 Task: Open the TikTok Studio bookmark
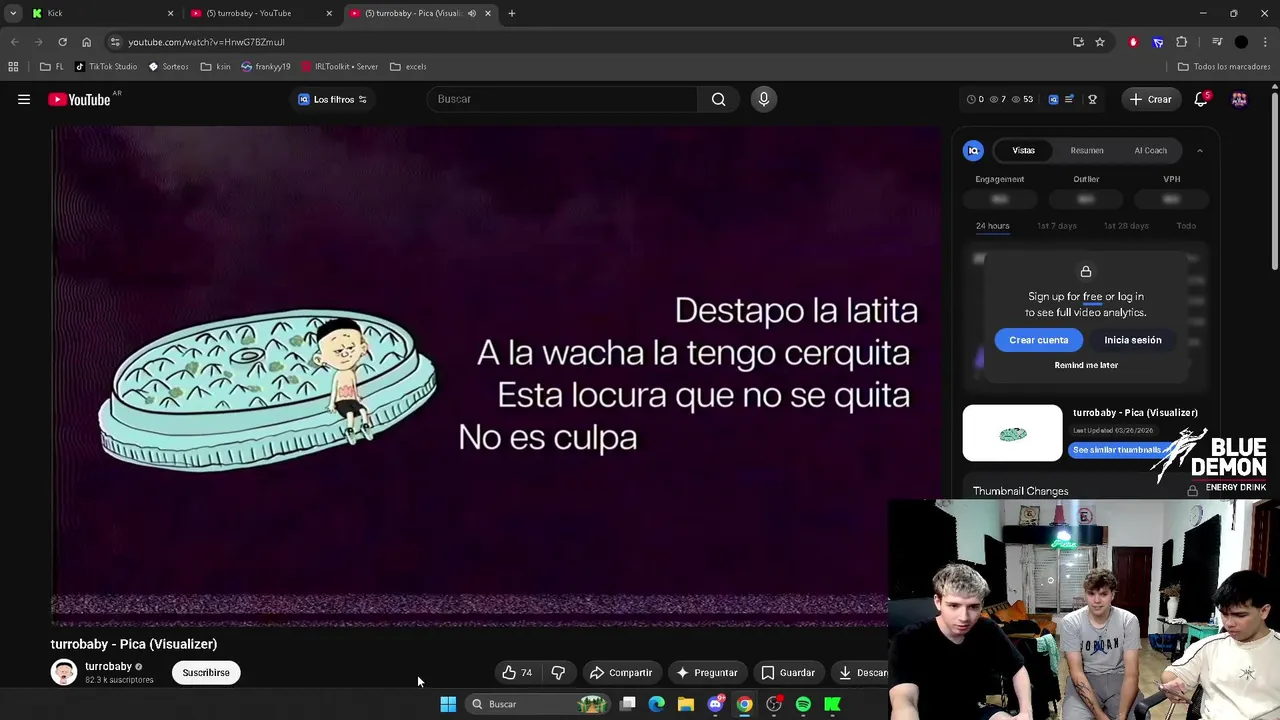[x=106, y=67]
